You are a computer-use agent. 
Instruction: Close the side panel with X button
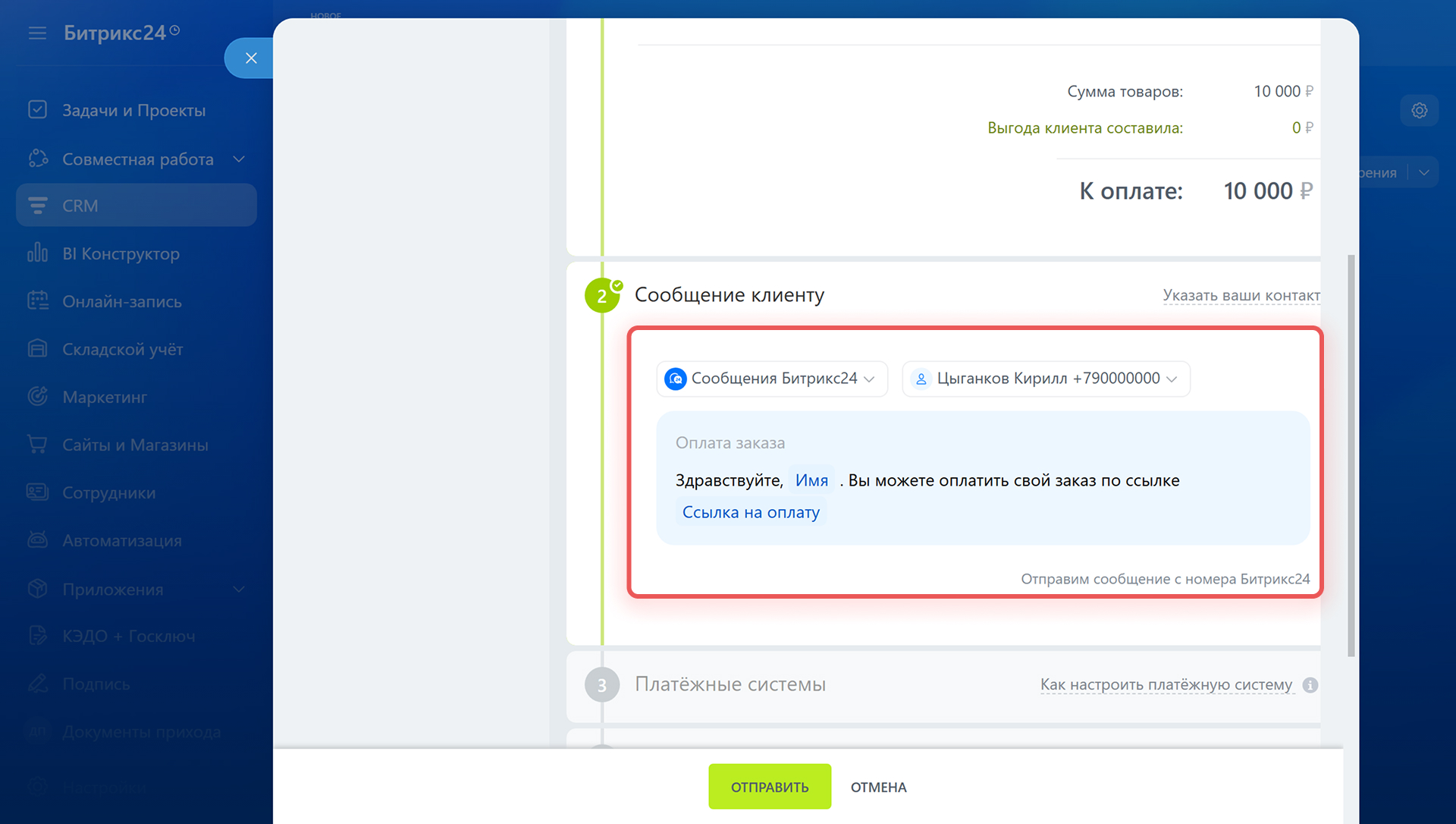251,58
